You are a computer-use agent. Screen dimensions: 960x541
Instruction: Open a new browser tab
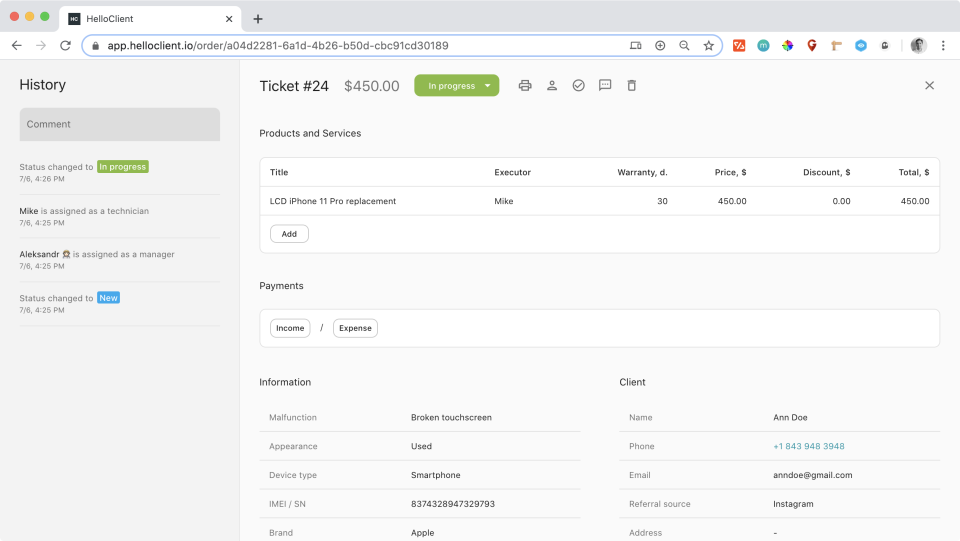pos(258,19)
